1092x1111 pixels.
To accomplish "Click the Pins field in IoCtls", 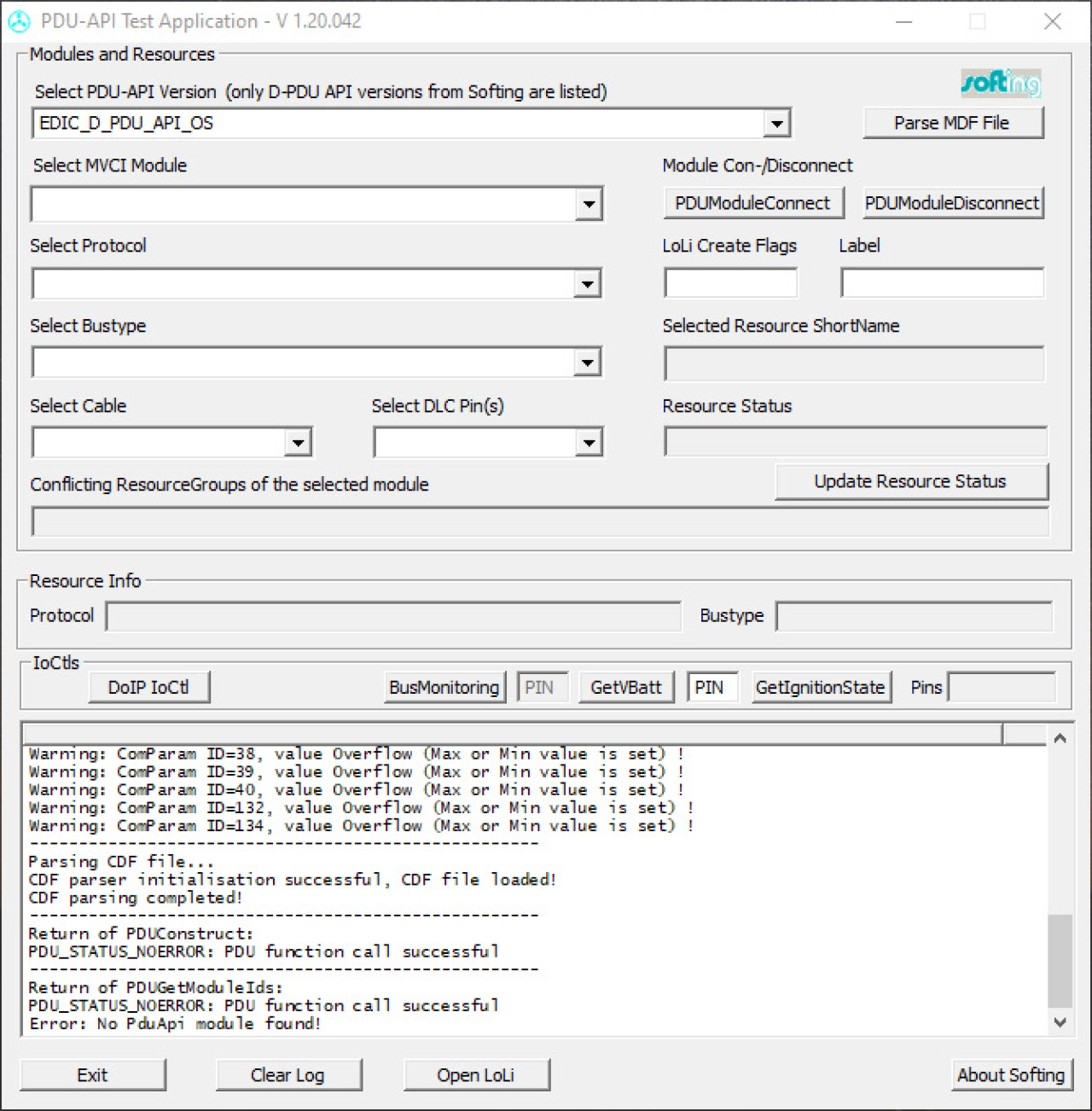I will tap(1002, 687).
